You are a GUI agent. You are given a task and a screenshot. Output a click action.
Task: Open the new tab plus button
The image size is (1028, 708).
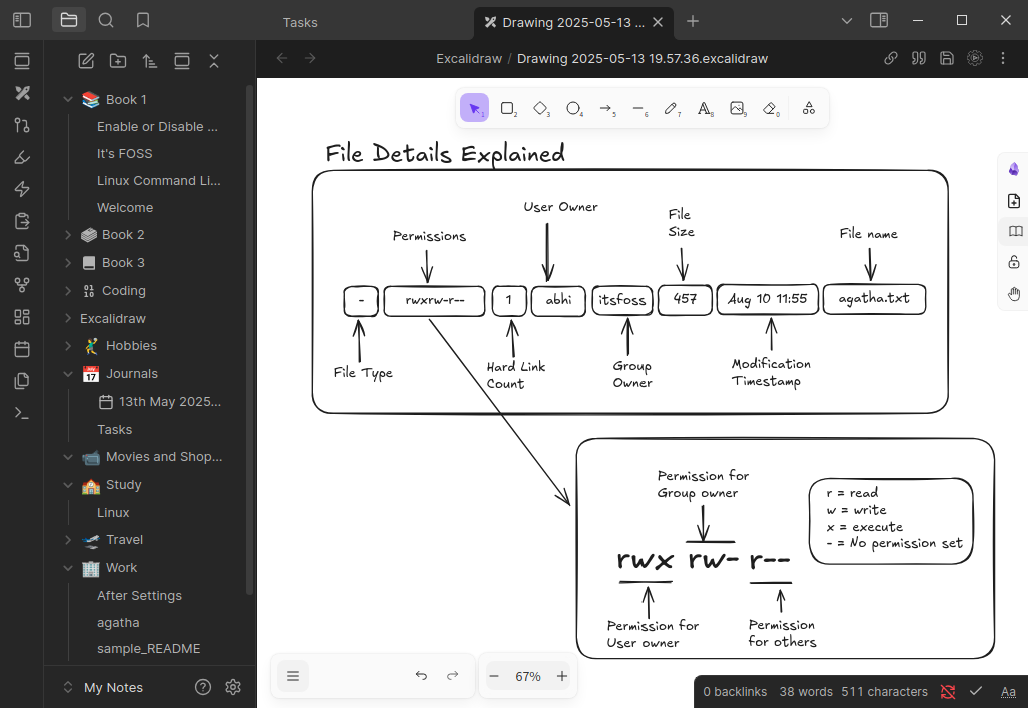[x=693, y=21]
